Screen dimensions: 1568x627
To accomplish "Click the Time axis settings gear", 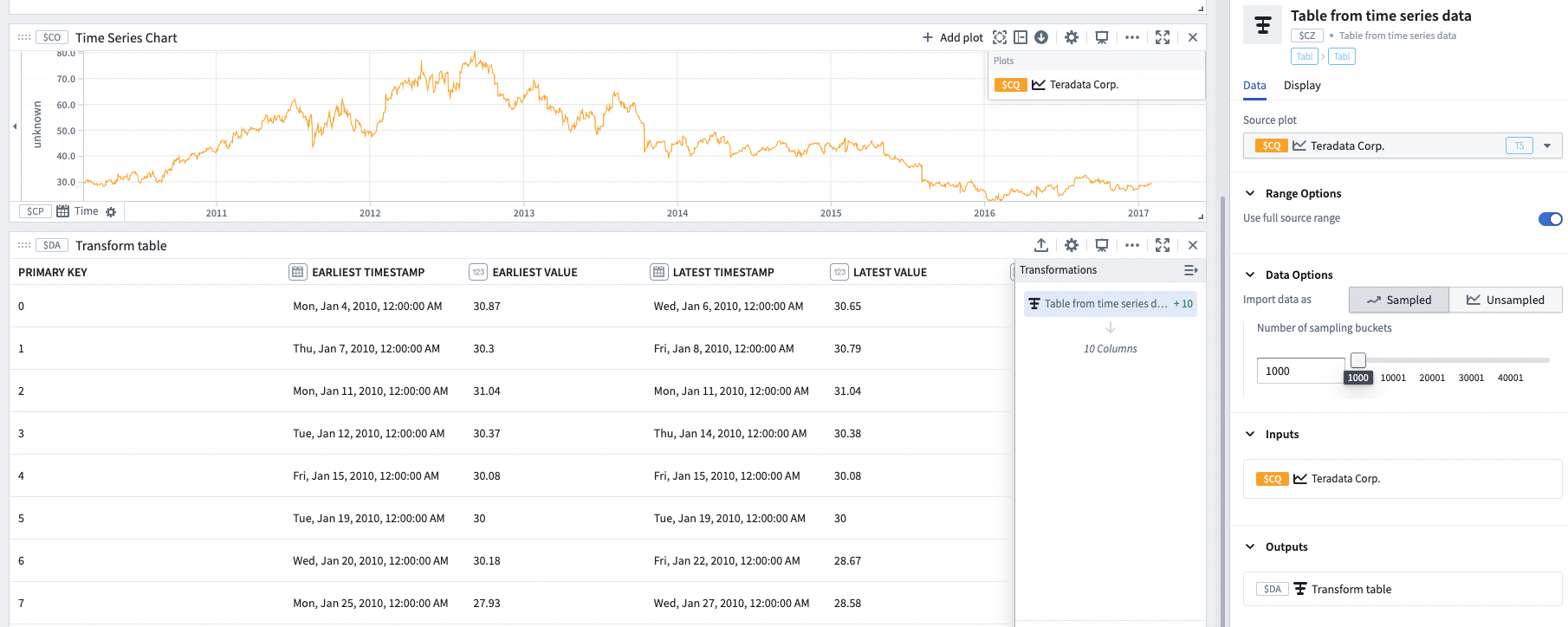I will tap(111, 211).
